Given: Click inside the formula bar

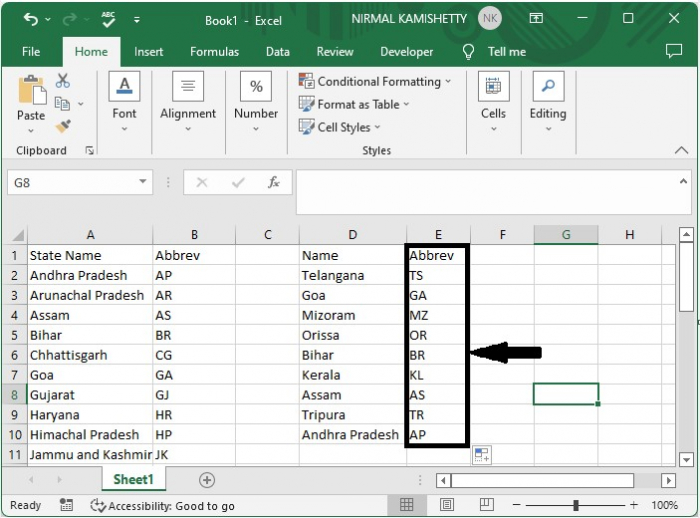Looking at the screenshot, I should [487, 192].
